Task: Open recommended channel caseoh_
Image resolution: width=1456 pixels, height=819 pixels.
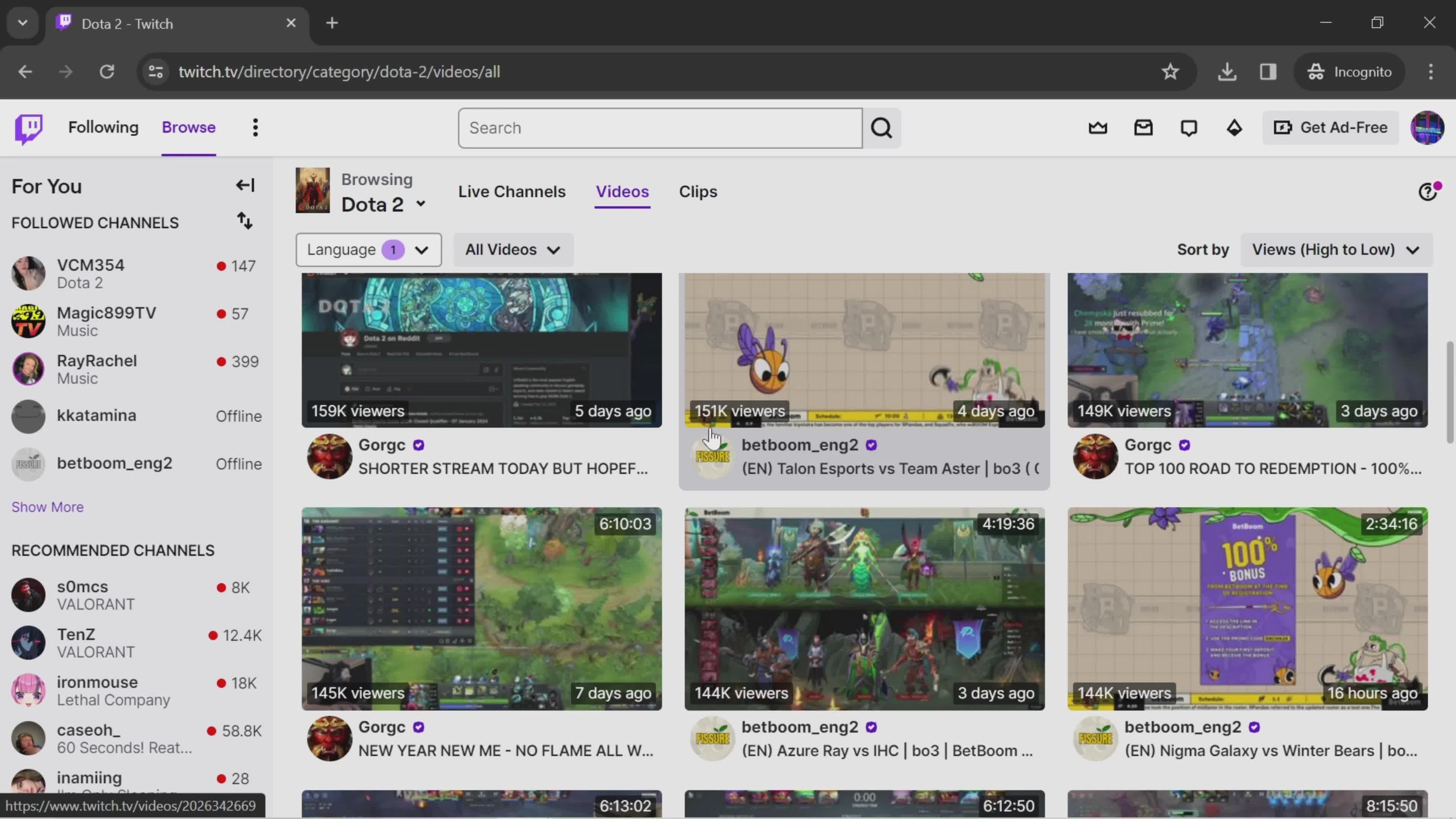Action: 136,739
